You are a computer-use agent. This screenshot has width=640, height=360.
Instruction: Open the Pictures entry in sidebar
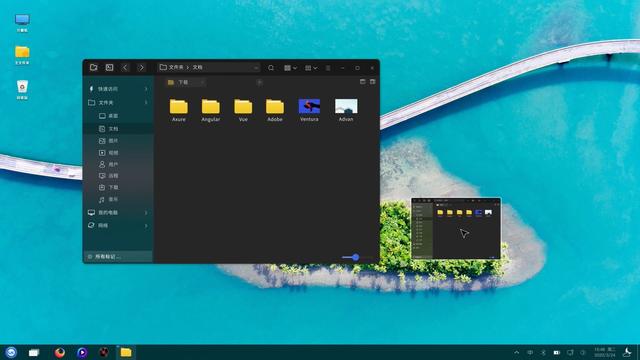click(118, 141)
